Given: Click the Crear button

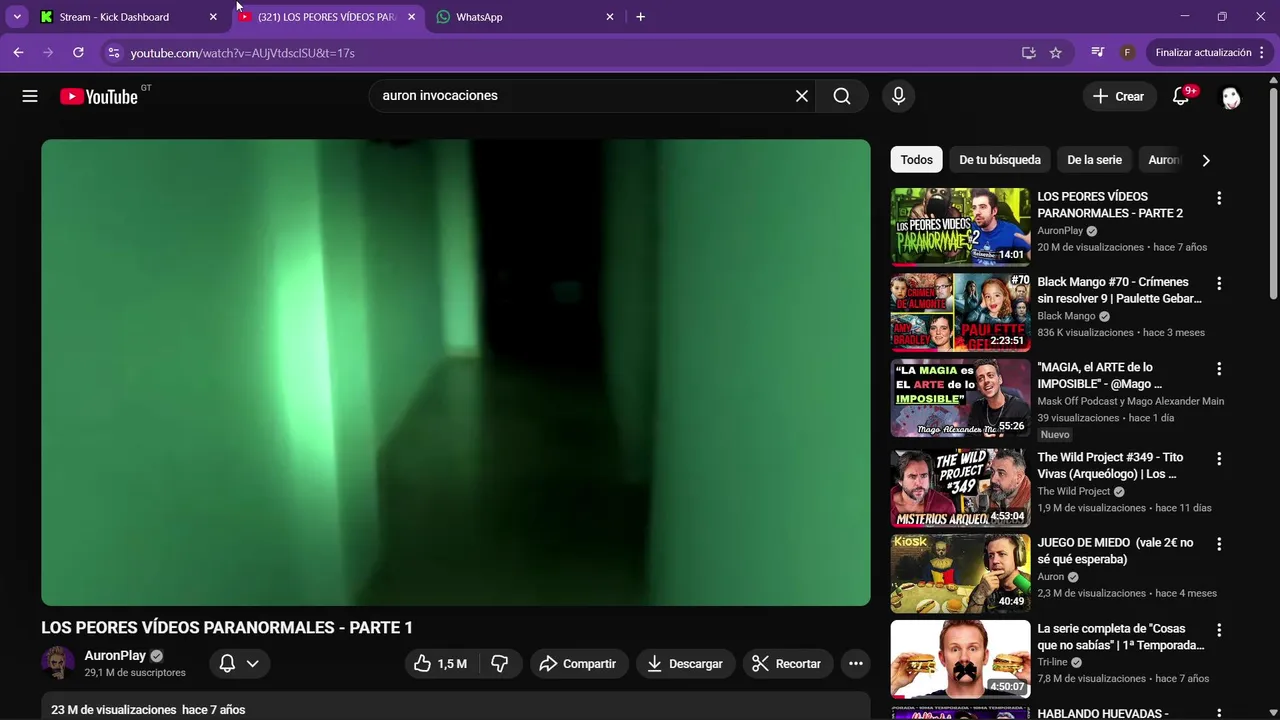Looking at the screenshot, I should point(1118,96).
